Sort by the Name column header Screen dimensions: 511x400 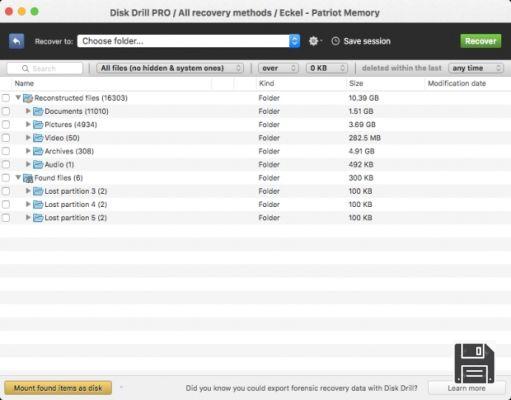coord(24,83)
